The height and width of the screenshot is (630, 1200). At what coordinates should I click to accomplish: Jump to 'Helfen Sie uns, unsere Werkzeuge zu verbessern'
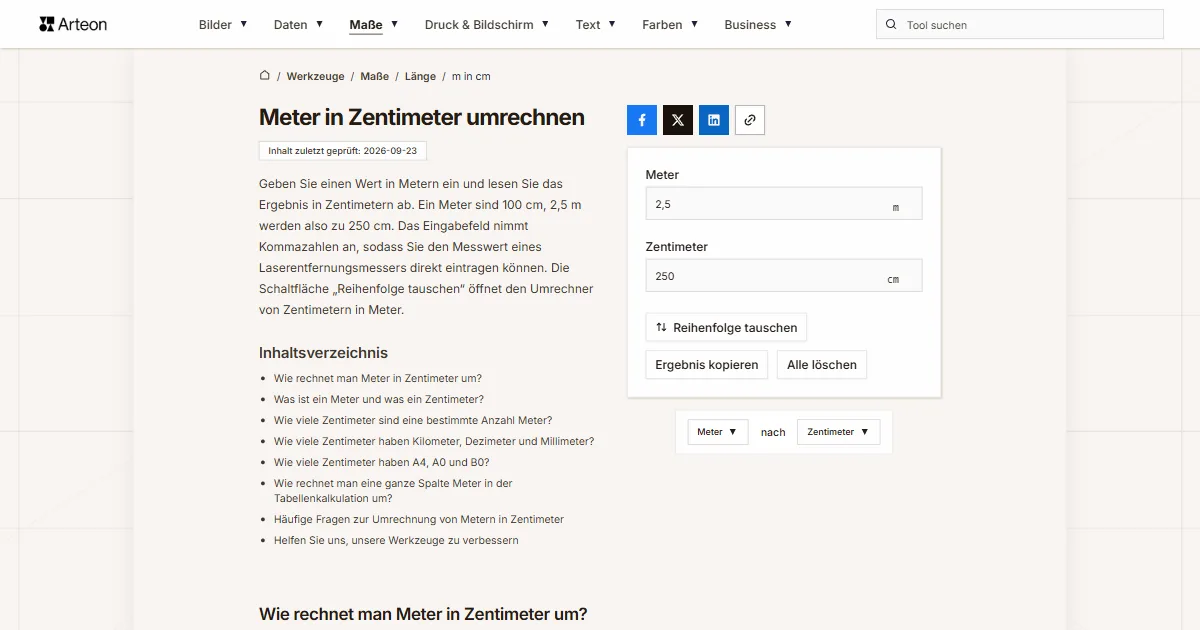click(x=396, y=540)
